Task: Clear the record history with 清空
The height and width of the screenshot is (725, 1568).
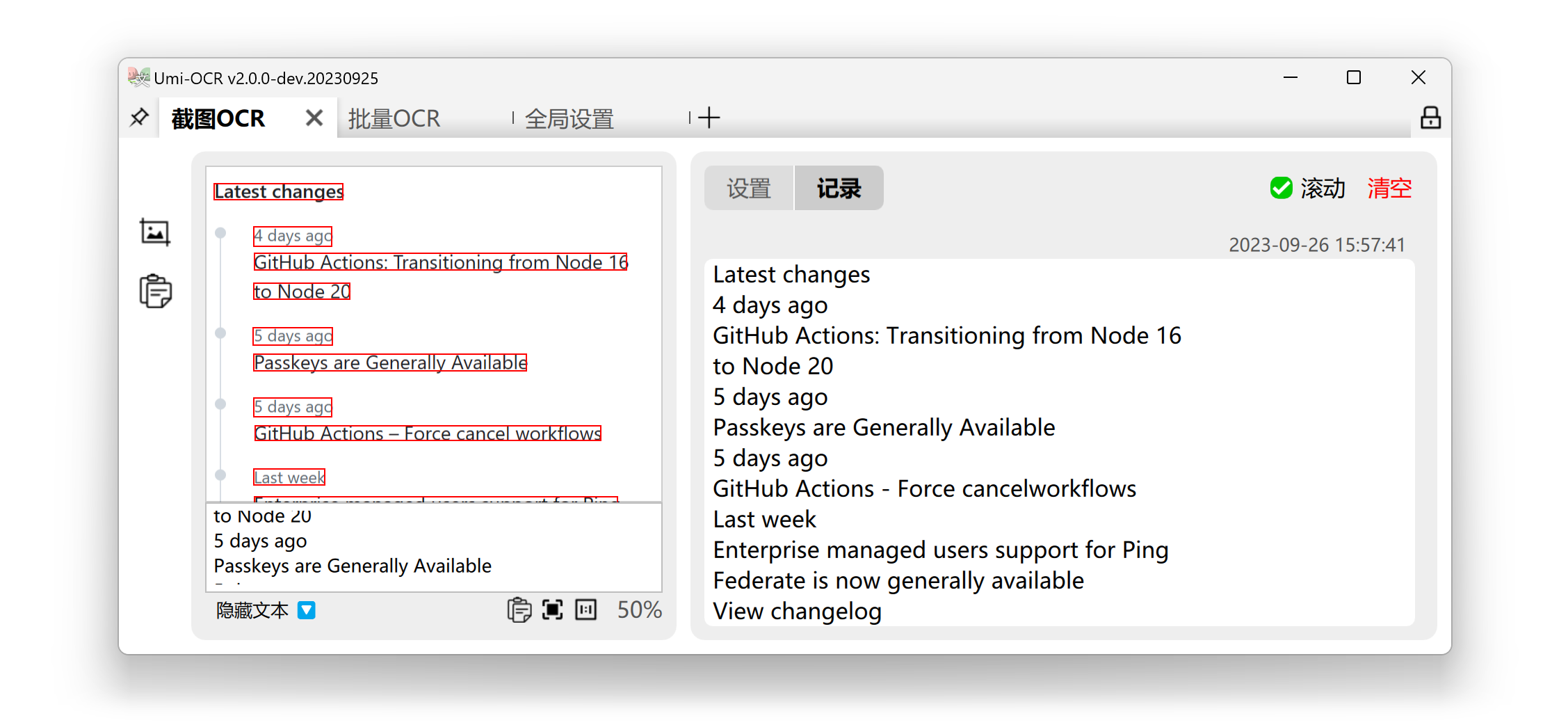Action: 1389,188
